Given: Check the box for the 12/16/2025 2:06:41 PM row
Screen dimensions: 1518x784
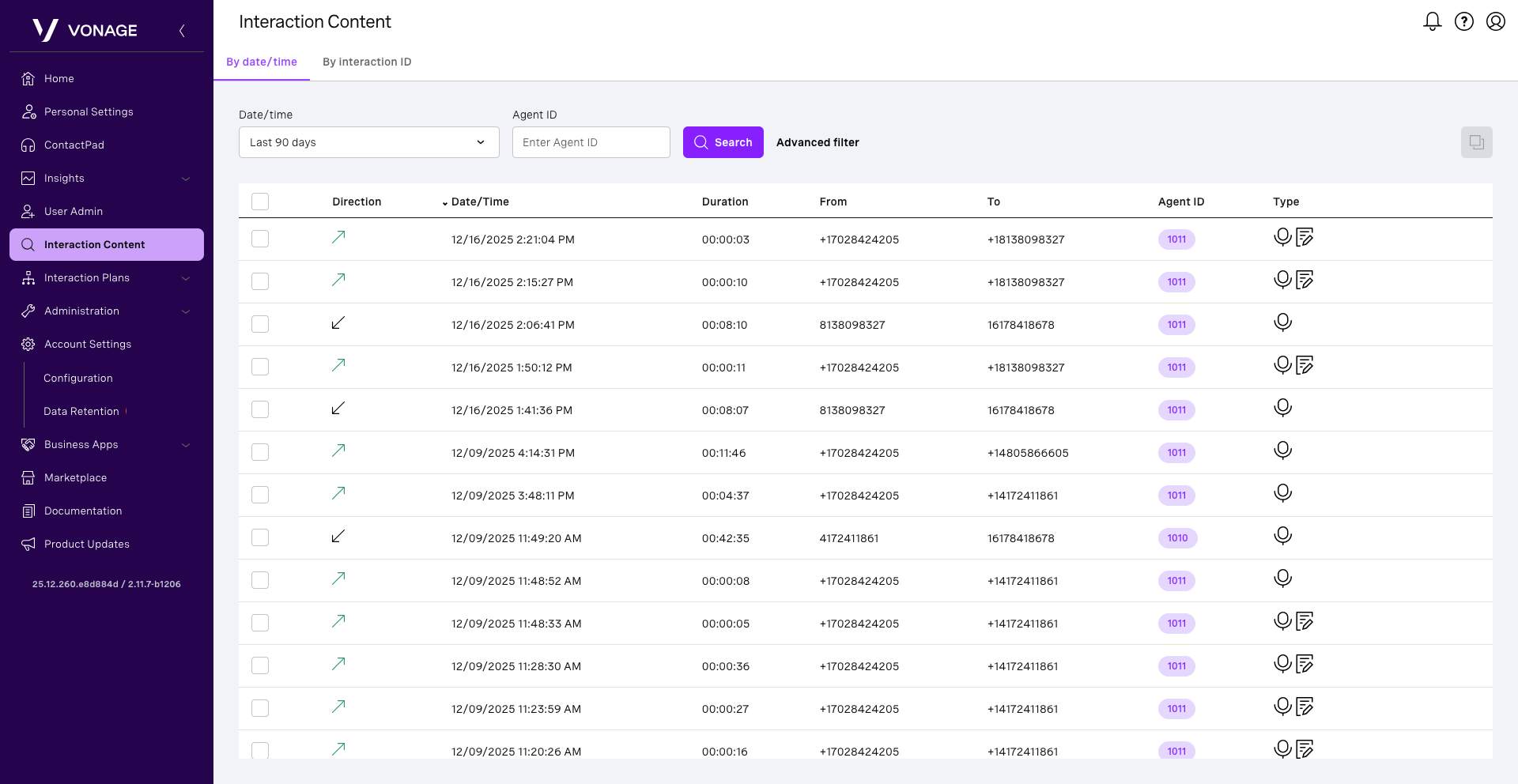Looking at the screenshot, I should coord(260,324).
